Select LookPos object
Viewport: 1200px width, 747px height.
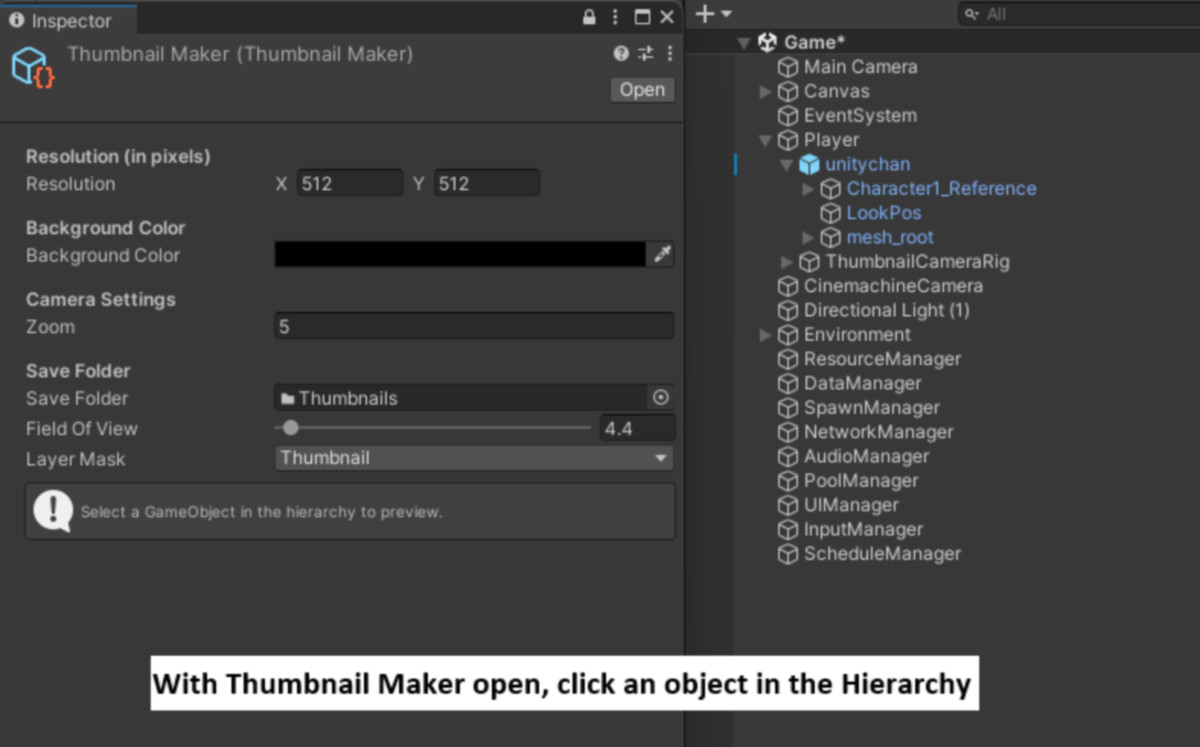pos(884,213)
